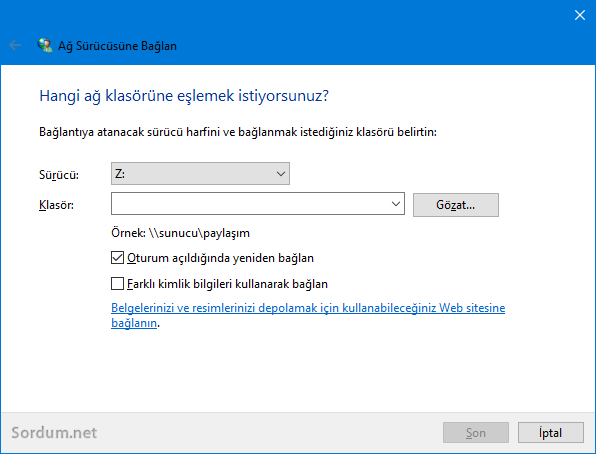The image size is (596, 454).
Task: Click the İptal cancel button
Action: pyautogui.click(x=550, y=432)
